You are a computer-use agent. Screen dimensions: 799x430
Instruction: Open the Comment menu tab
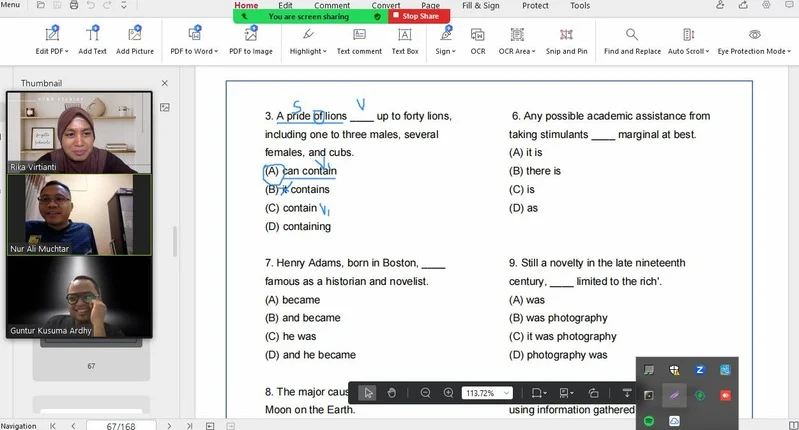click(x=332, y=6)
